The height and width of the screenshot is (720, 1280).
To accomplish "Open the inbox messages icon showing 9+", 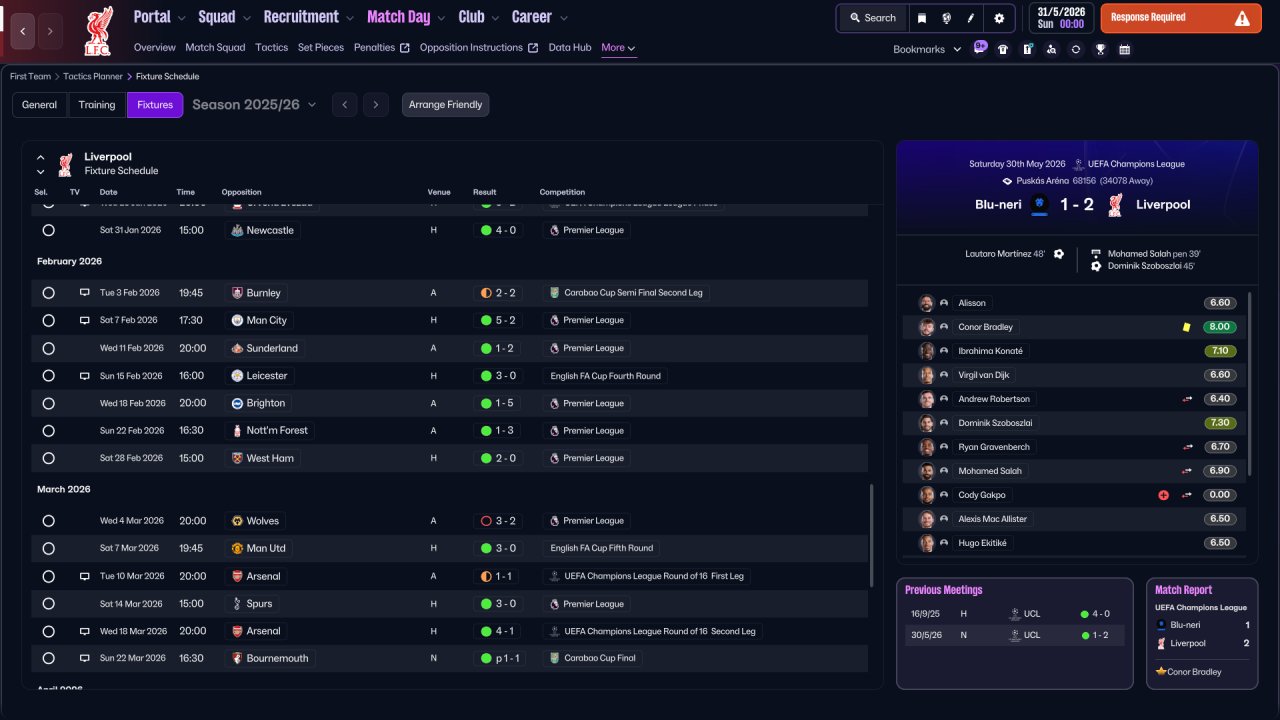I will coord(979,48).
